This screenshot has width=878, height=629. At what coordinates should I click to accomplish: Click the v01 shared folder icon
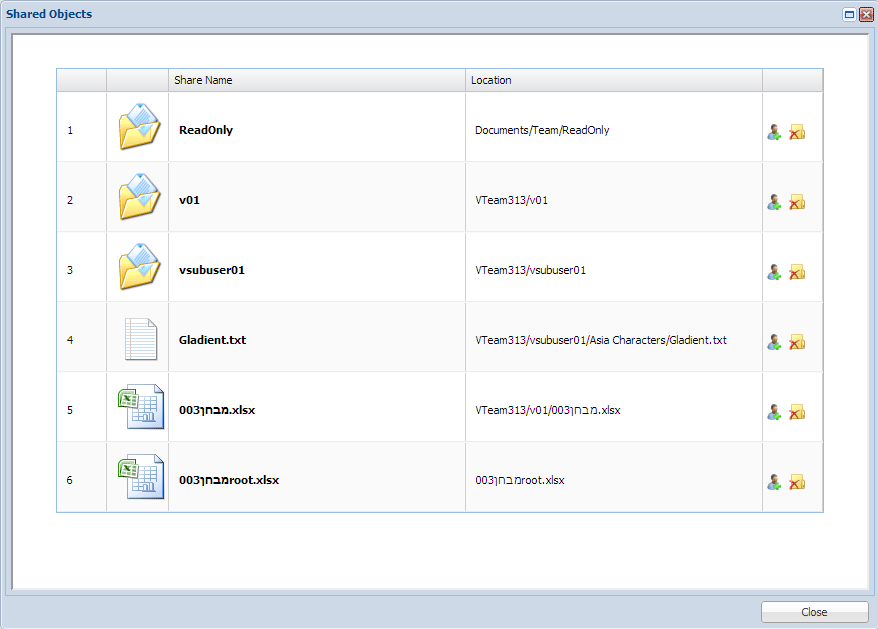pos(139,197)
